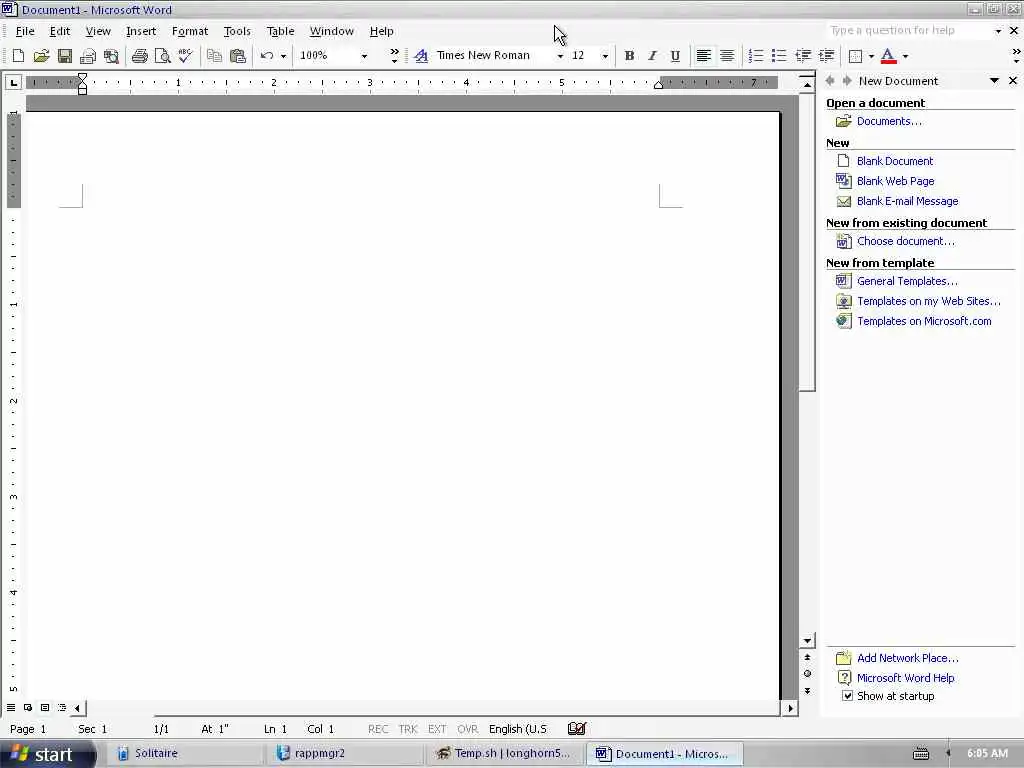Click the Undo arrow icon
Screen dimensions: 1024x768
[266, 56]
